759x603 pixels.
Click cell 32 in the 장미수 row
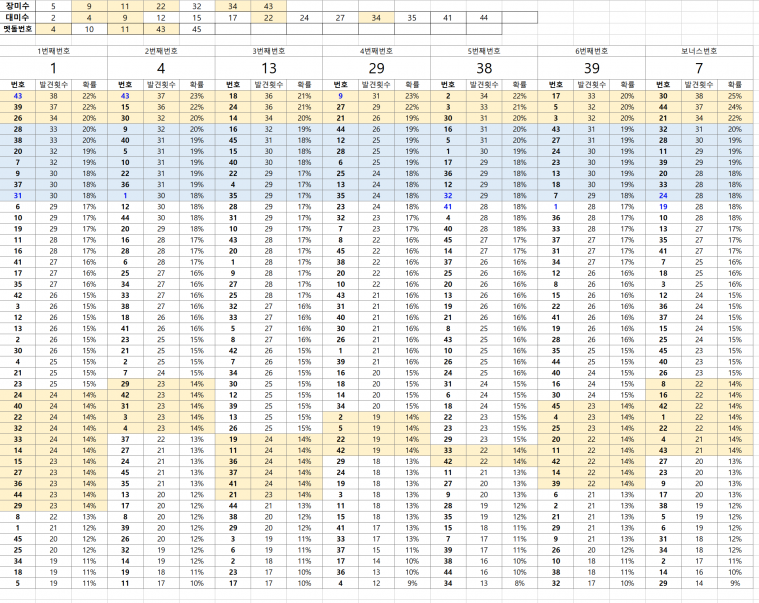pyautogui.click(x=197, y=6)
